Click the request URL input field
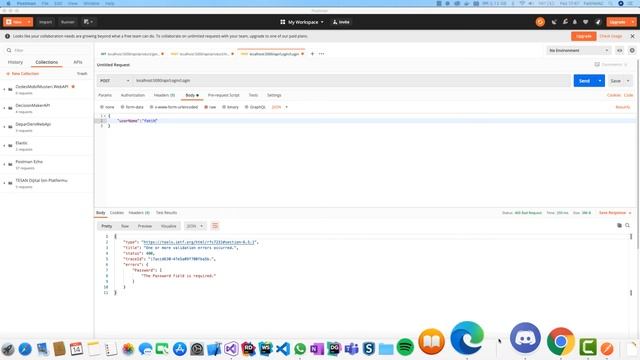The image size is (640, 360). point(352,81)
